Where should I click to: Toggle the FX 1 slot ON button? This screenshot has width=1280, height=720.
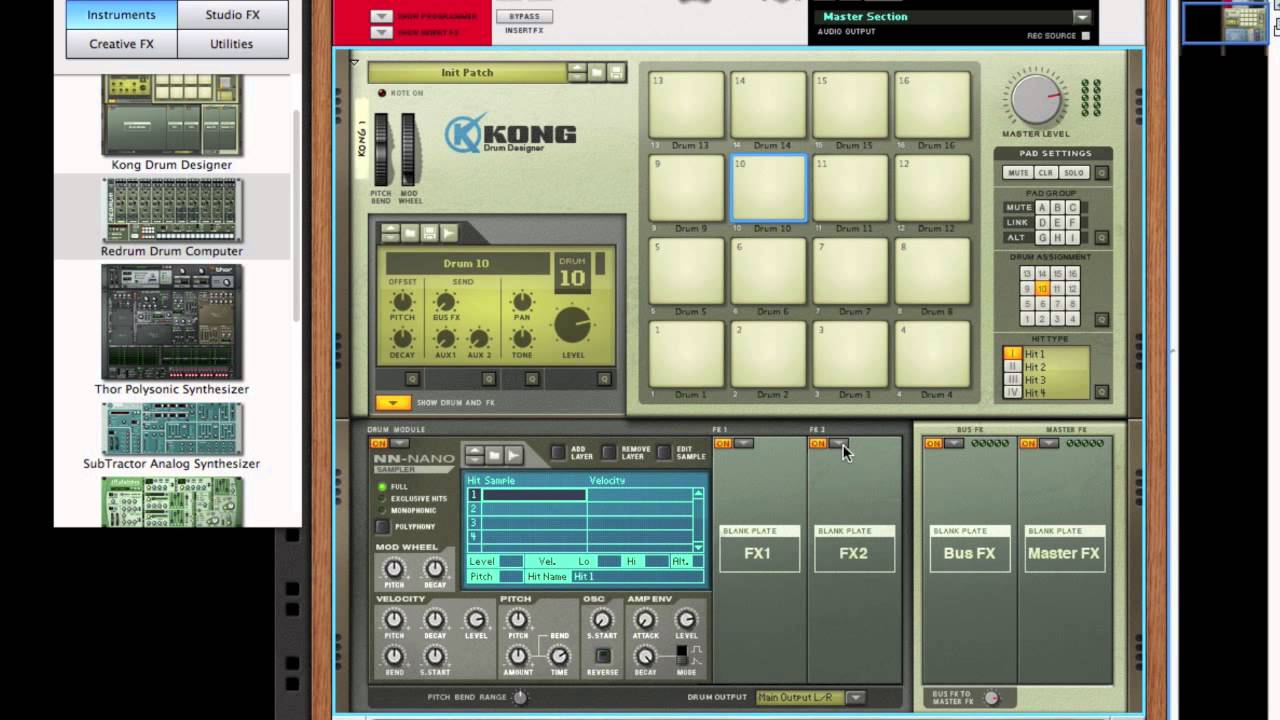(722, 443)
